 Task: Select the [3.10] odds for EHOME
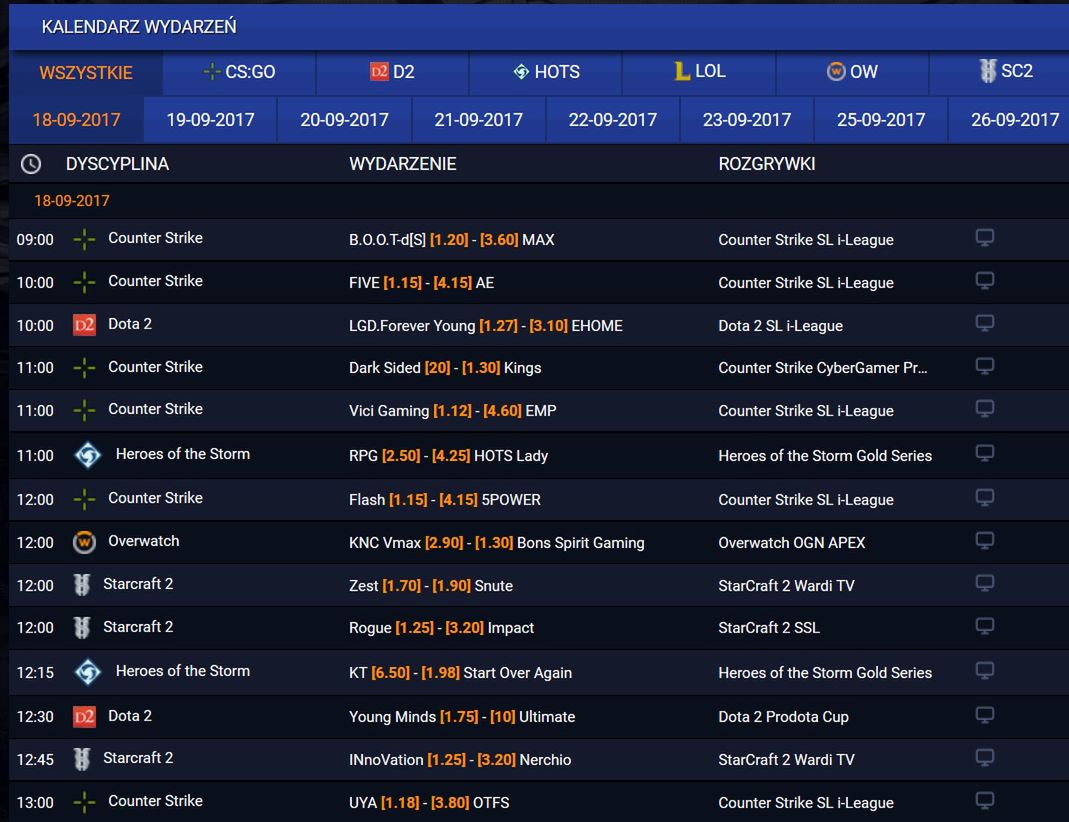[x=548, y=326]
